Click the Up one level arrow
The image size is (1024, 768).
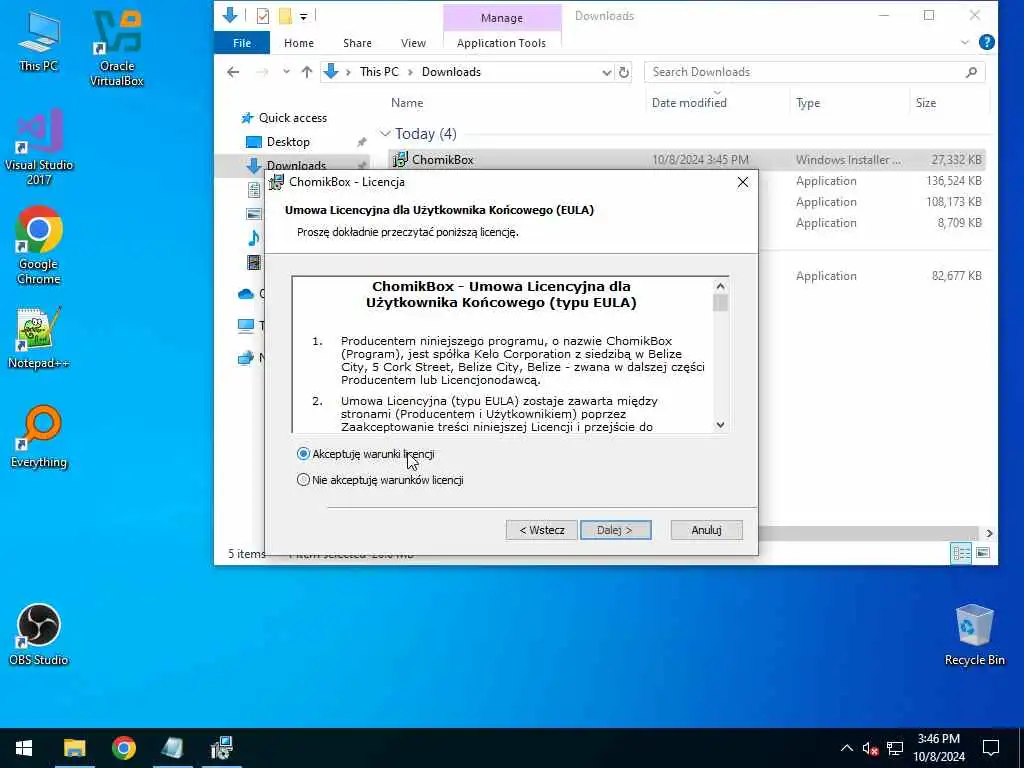307,72
